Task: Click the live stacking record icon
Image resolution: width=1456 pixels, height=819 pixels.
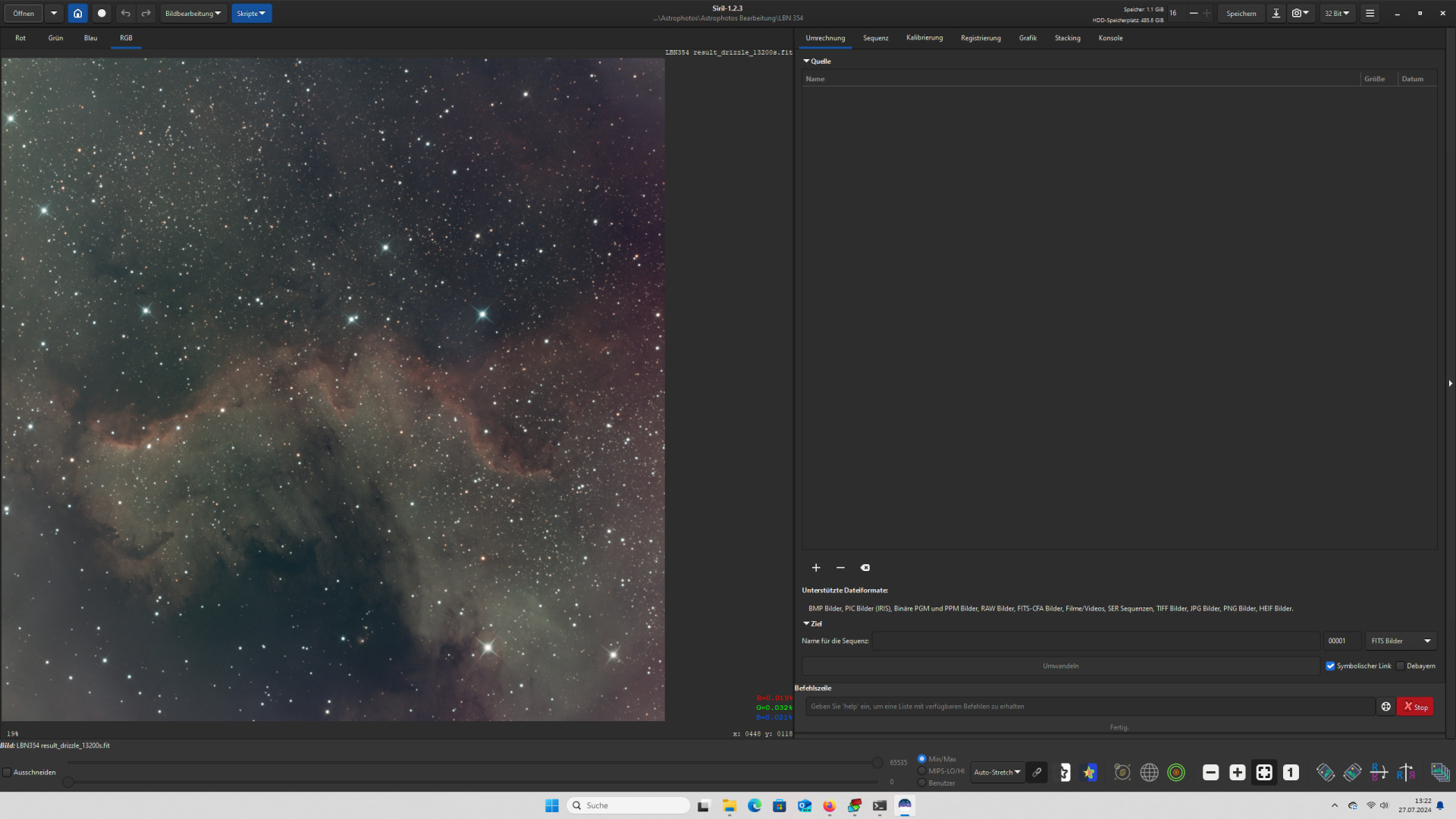Action: (102, 13)
